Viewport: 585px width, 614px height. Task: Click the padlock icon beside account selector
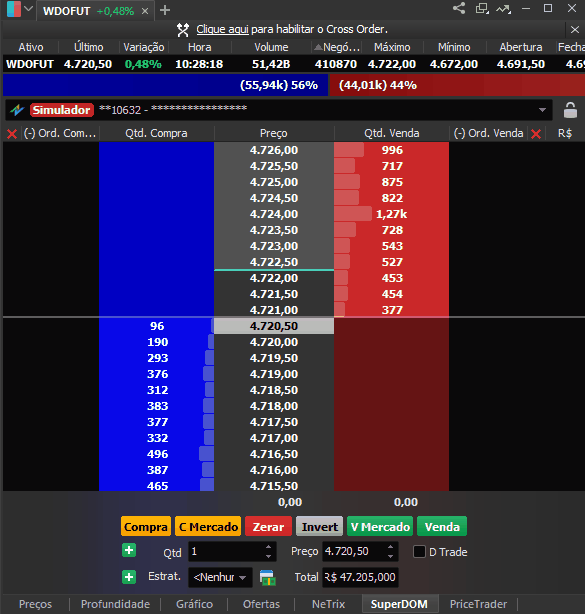tap(570, 110)
